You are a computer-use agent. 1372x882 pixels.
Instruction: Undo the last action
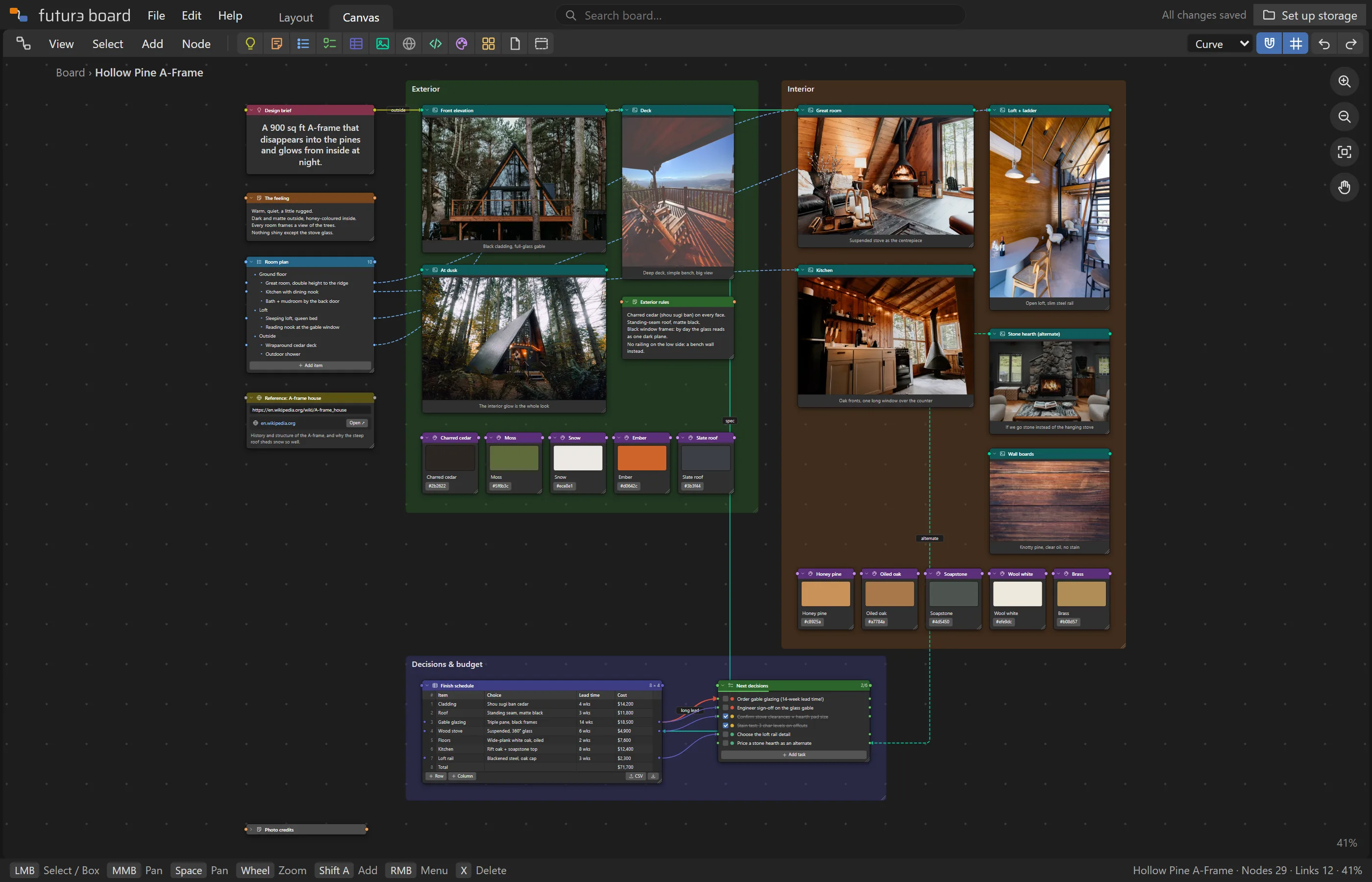(x=1324, y=44)
